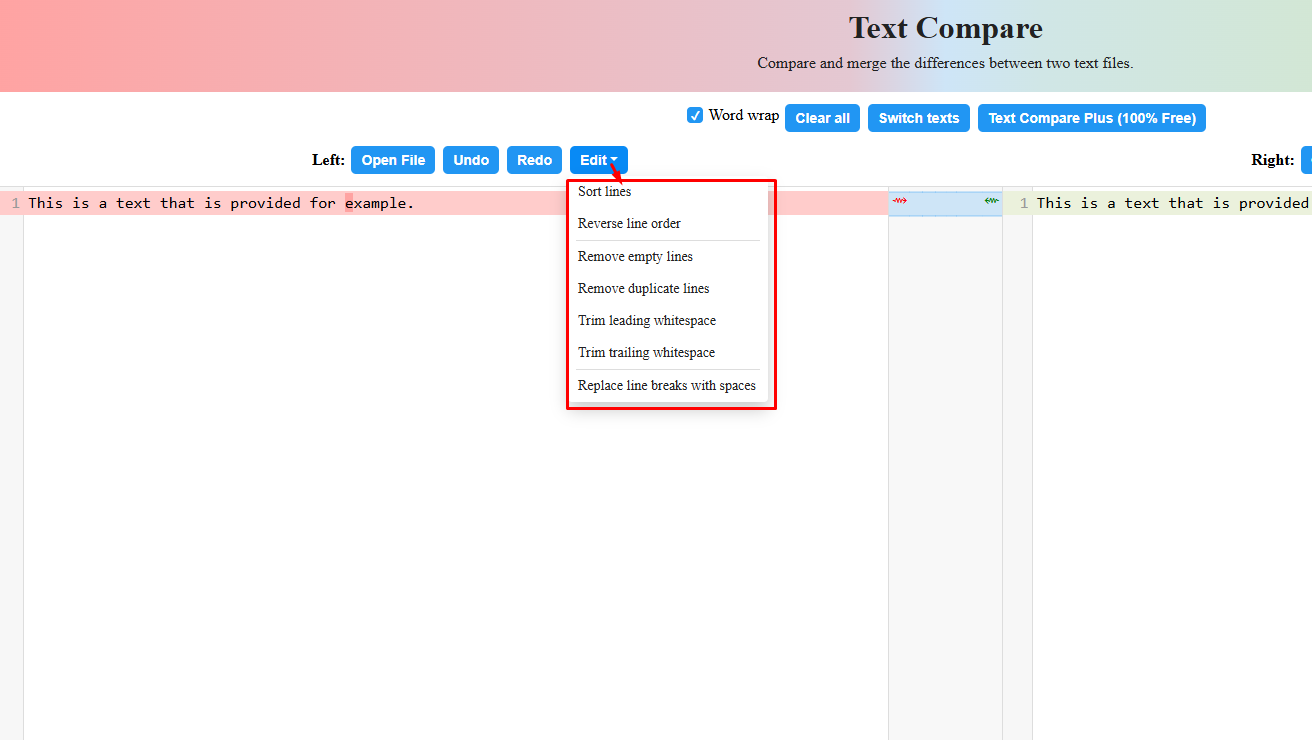The image size is (1312, 740).
Task: Click the Clear all button
Action: pos(822,118)
